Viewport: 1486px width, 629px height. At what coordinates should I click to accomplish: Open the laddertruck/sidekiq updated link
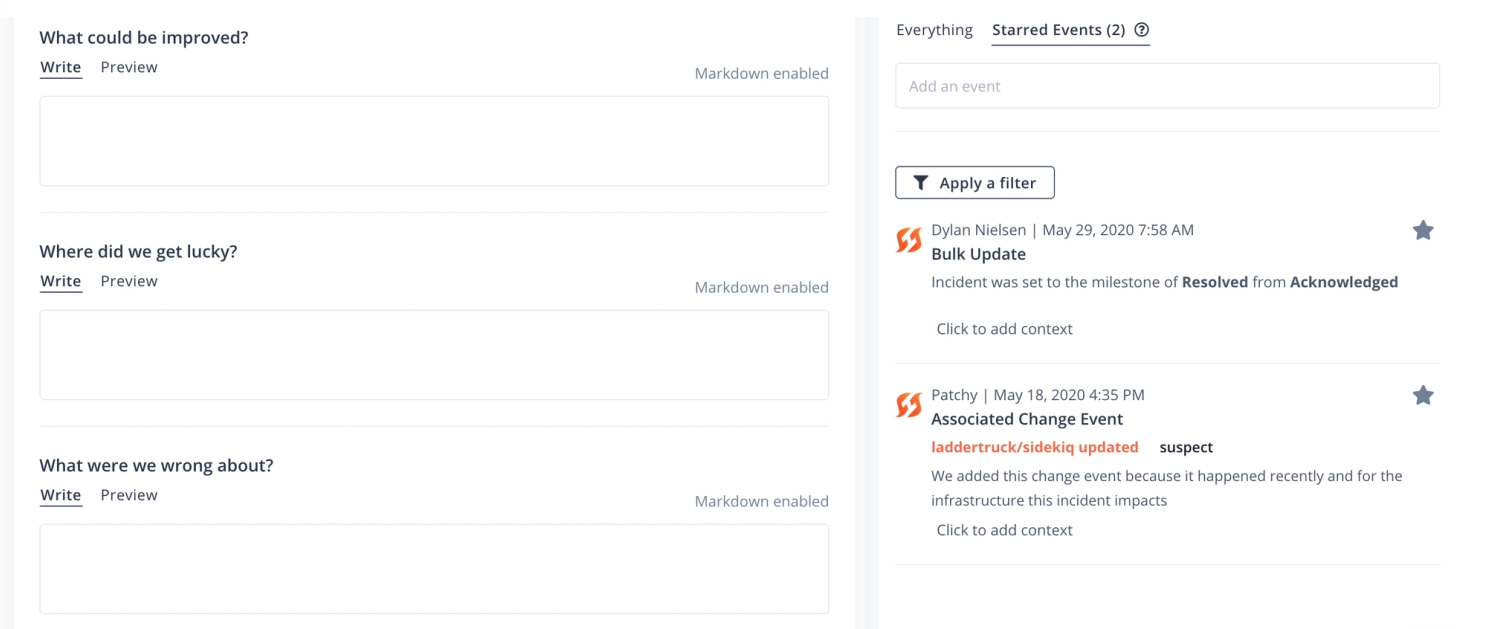[x=1035, y=447]
